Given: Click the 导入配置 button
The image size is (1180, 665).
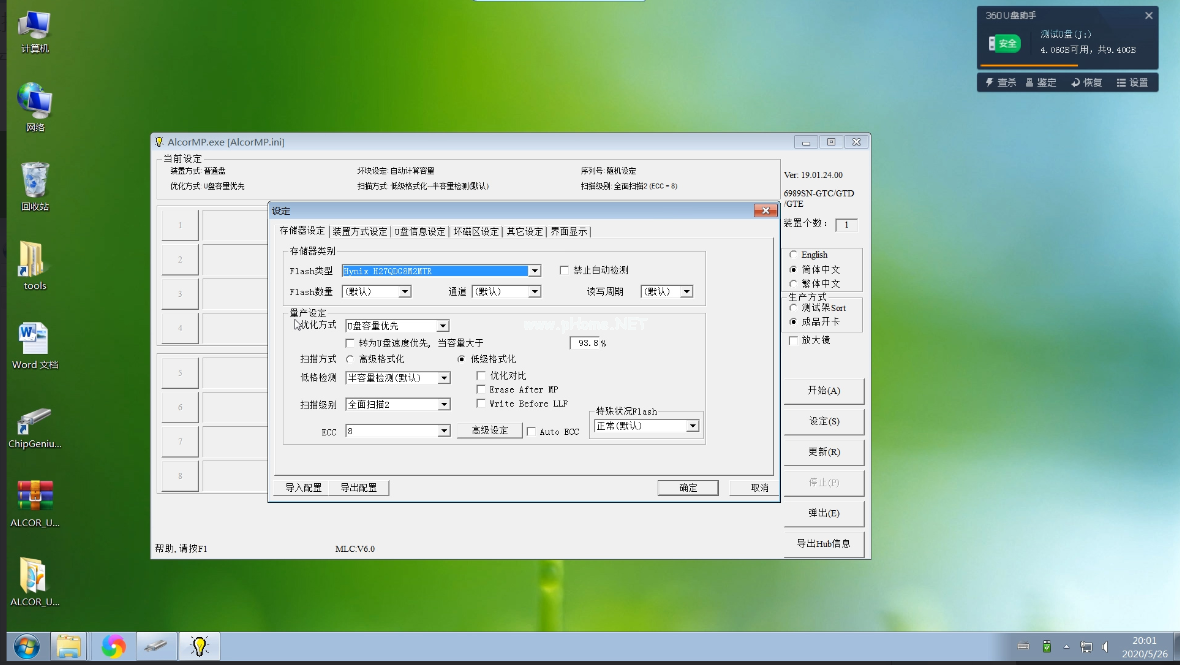Looking at the screenshot, I should (303, 488).
